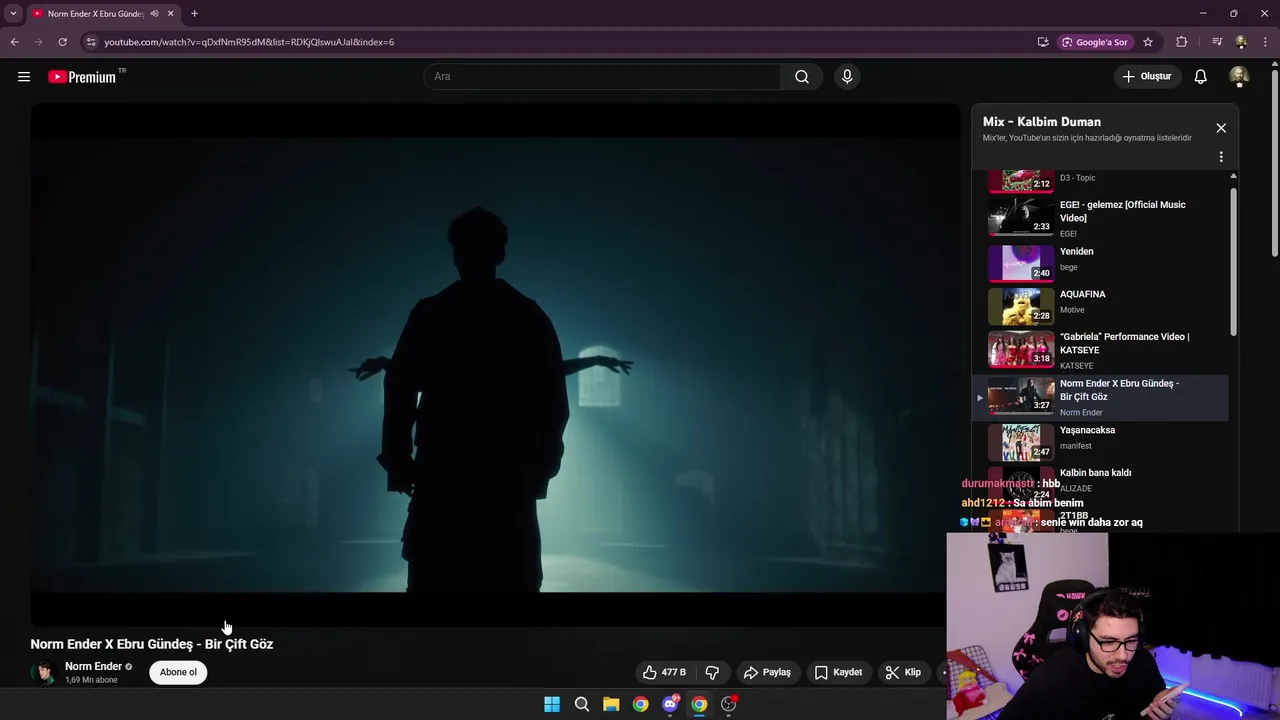Screen dimensions: 1280x720
Task: Start voice search with microphone icon
Action: tap(847, 76)
